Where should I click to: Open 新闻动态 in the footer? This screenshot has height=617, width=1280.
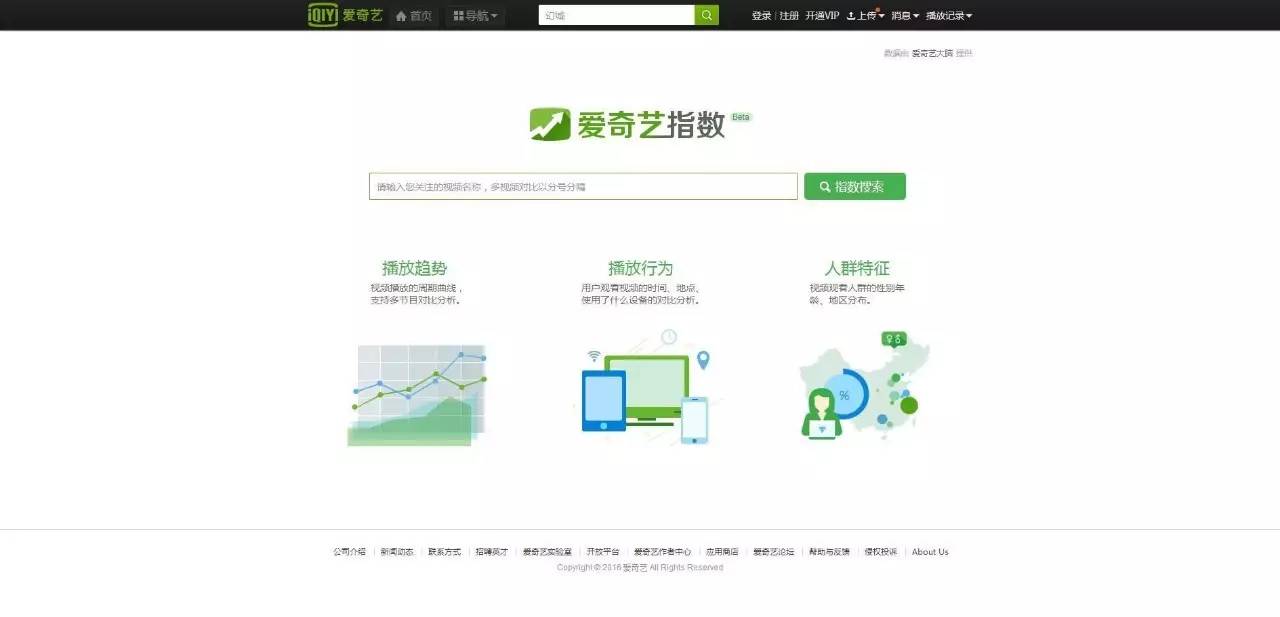point(397,552)
